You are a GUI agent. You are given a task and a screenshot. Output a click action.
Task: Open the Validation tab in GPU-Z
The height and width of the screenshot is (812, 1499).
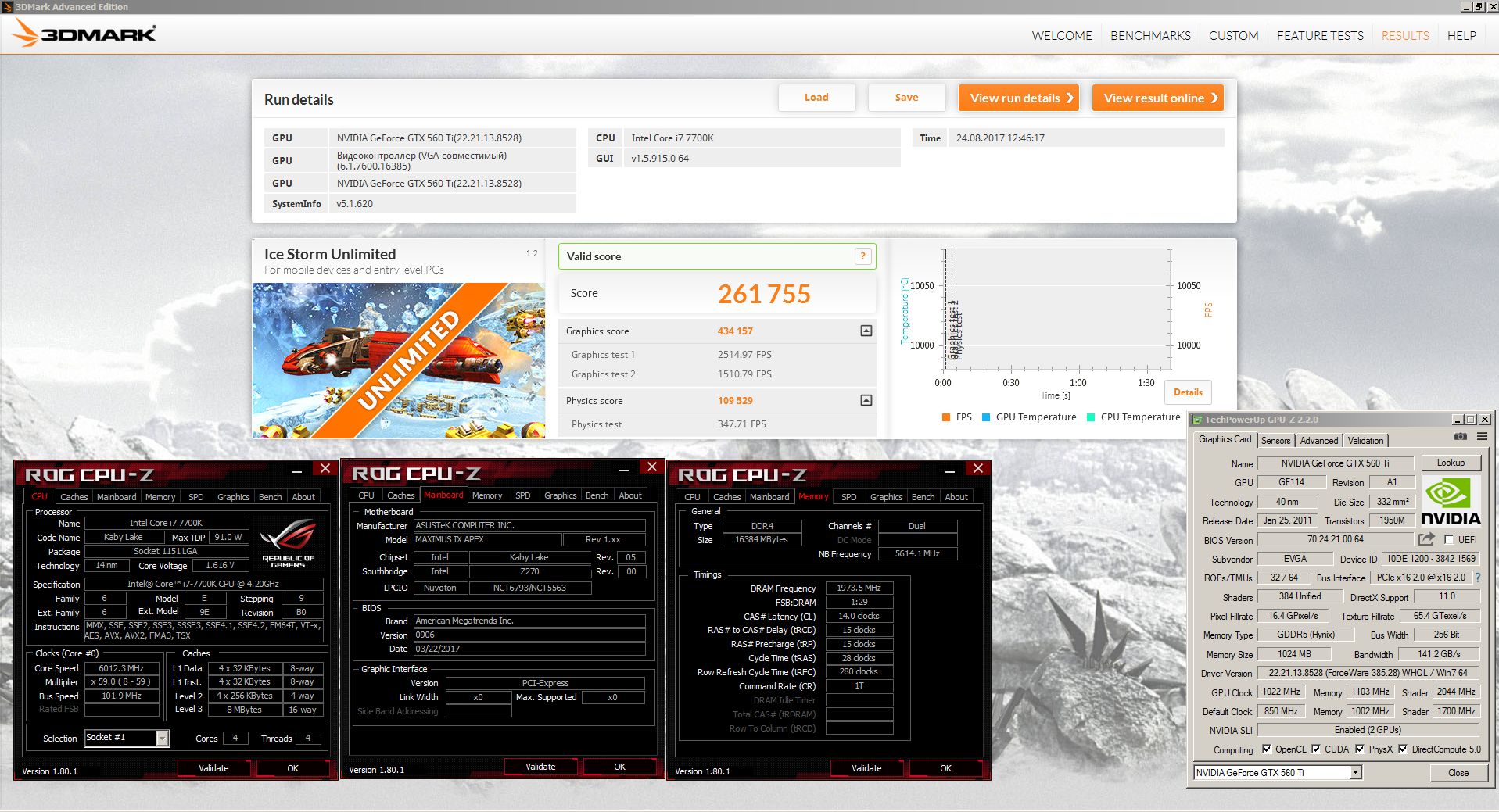pos(1366,441)
